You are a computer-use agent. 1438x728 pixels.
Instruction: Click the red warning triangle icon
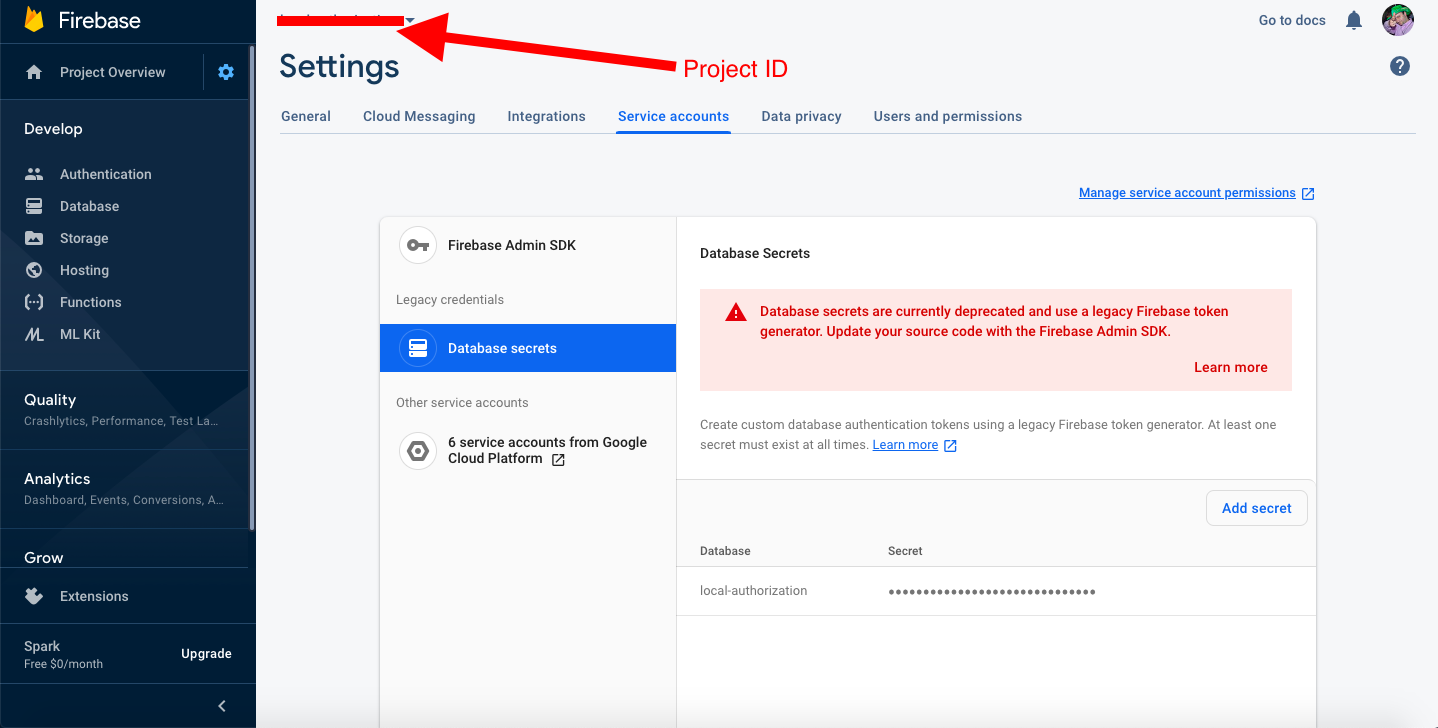click(x=736, y=312)
